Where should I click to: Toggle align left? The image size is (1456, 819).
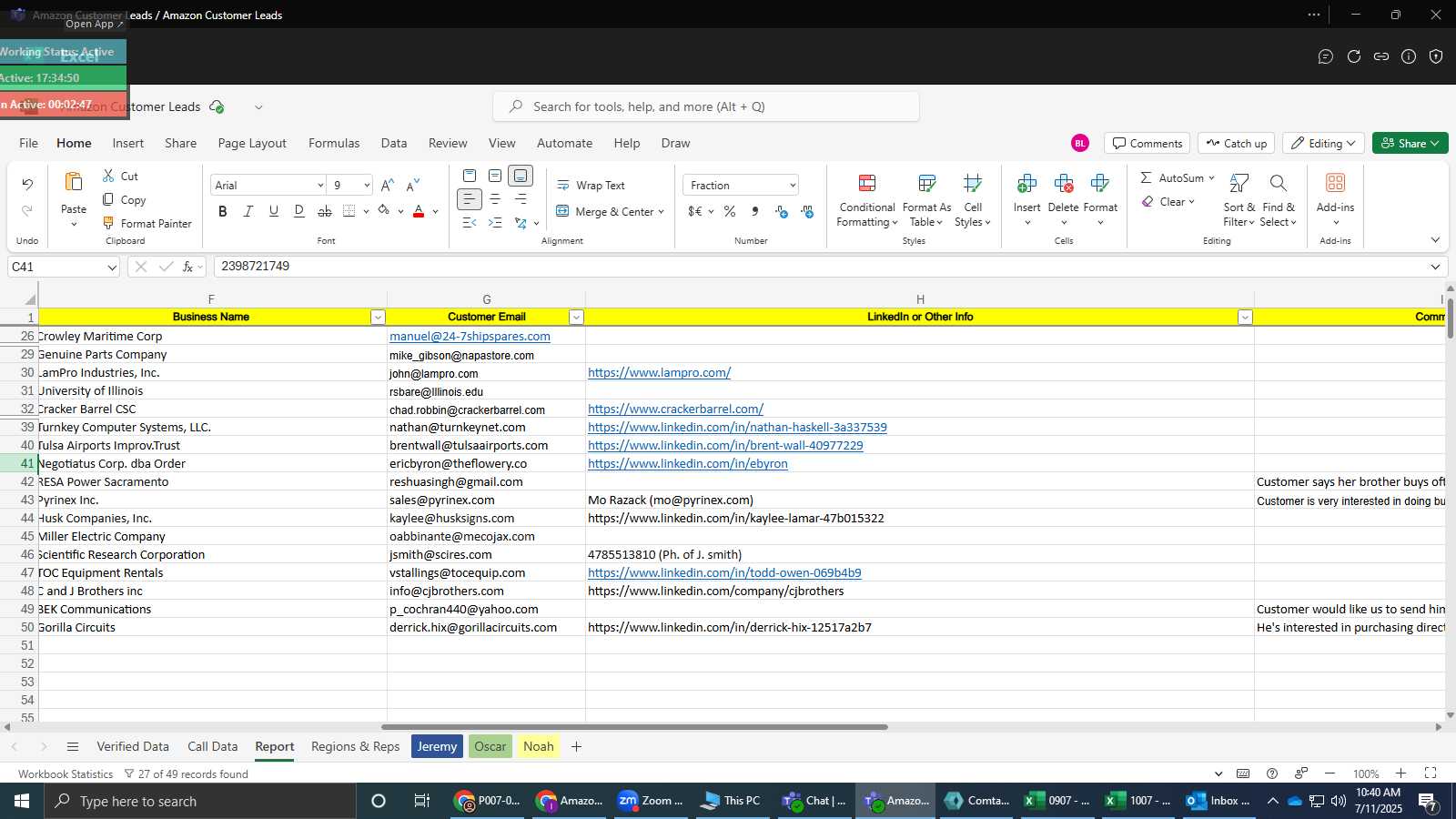[469, 198]
